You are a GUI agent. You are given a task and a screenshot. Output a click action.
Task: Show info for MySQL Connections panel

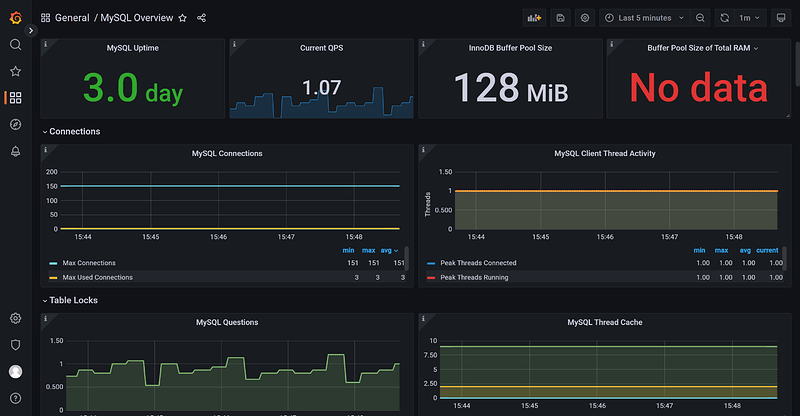click(45, 150)
